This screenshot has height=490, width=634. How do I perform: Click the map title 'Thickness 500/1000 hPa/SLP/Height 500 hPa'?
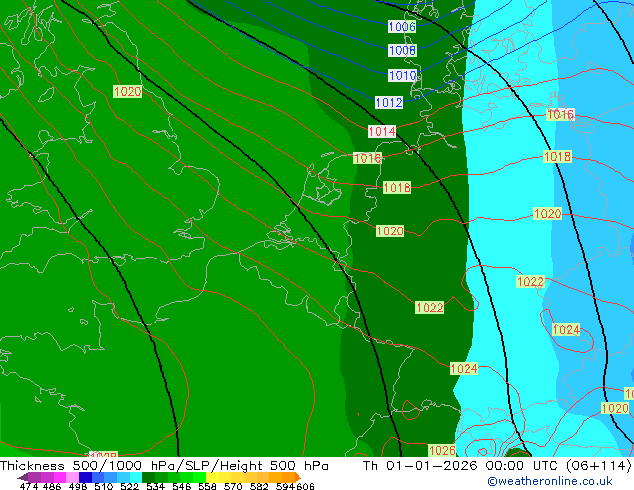coord(164,466)
